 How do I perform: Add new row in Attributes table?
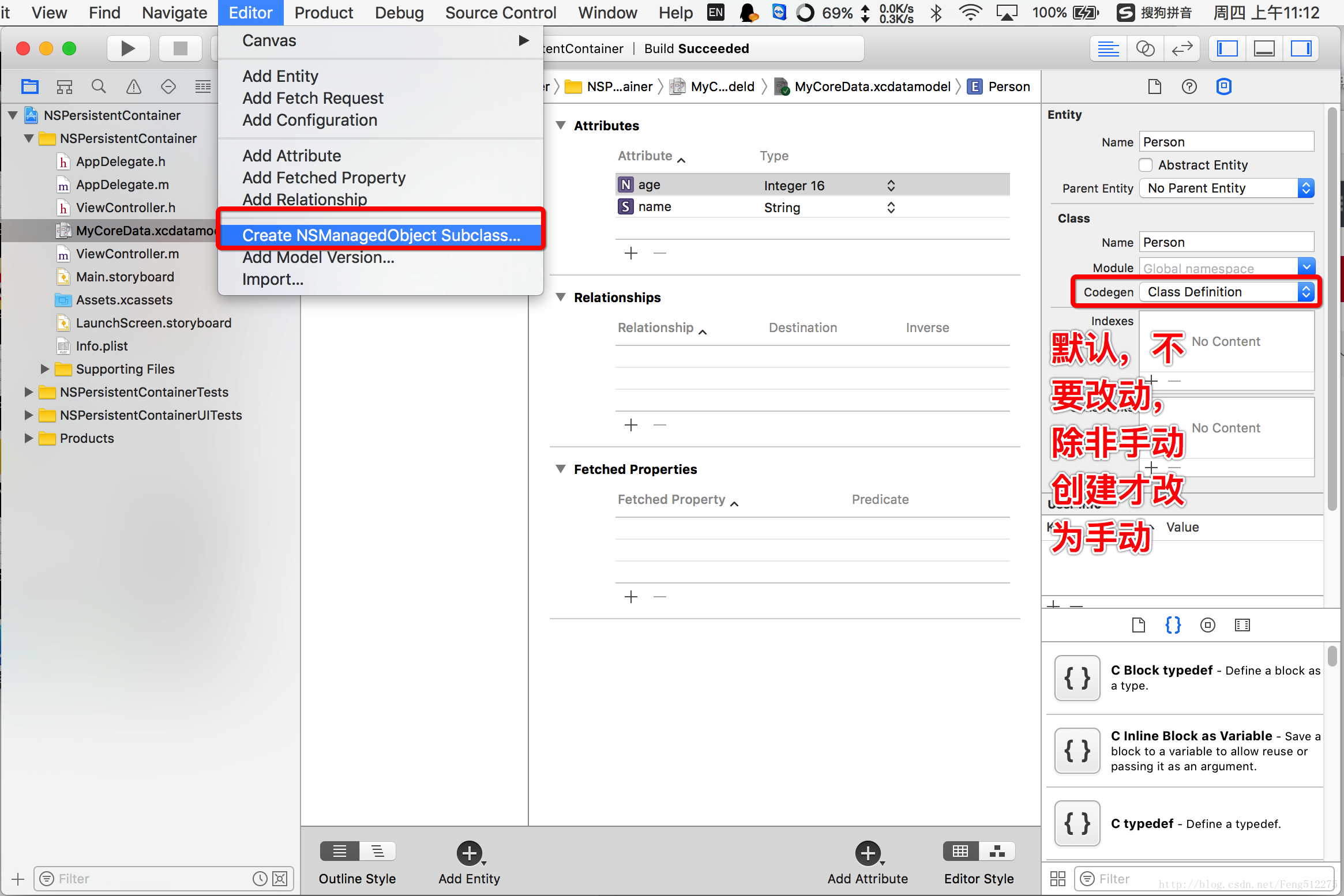[631, 253]
